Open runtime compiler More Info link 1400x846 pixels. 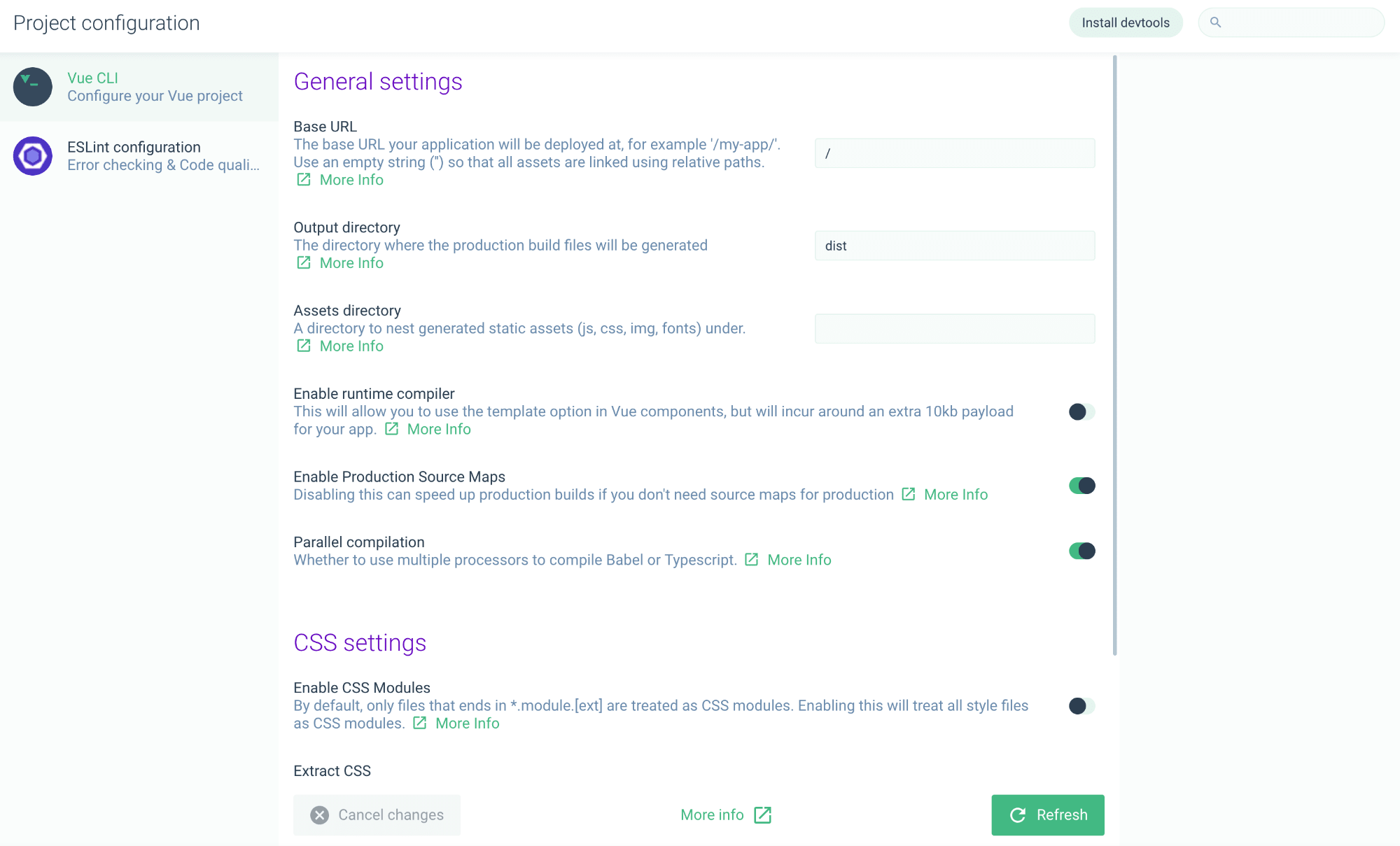tap(439, 429)
